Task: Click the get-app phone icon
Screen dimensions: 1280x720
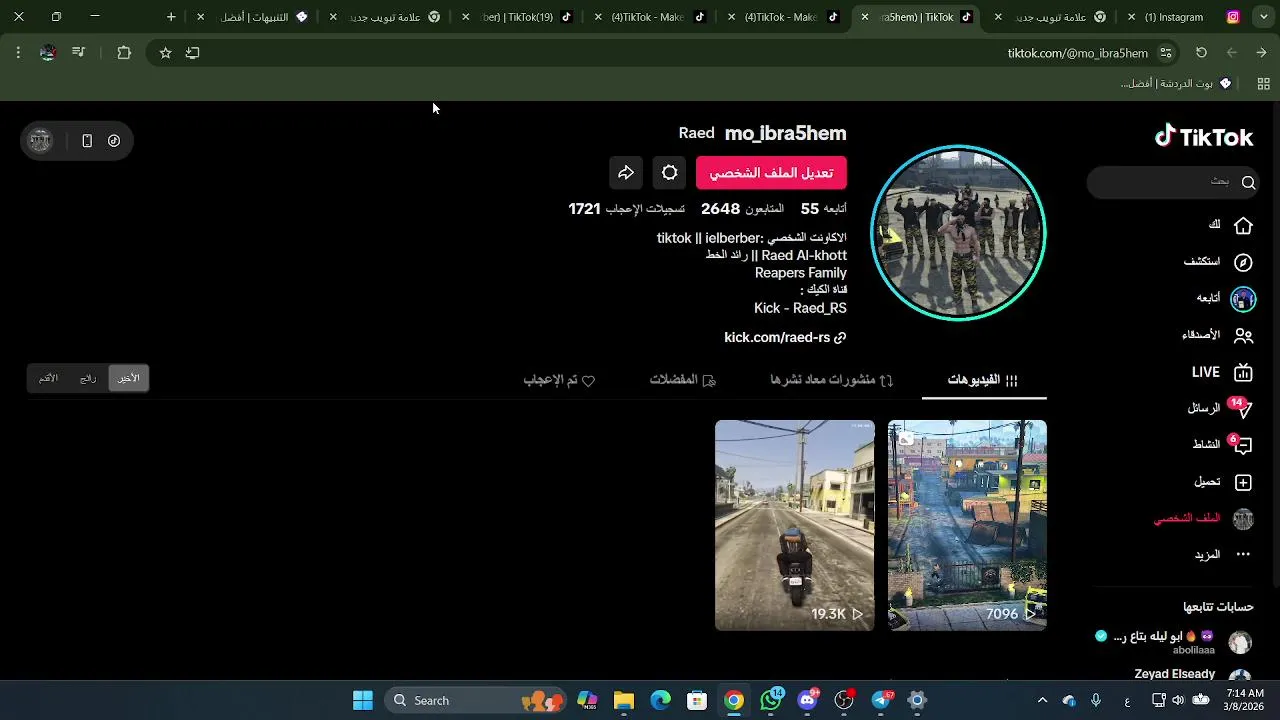Action: tap(87, 141)
